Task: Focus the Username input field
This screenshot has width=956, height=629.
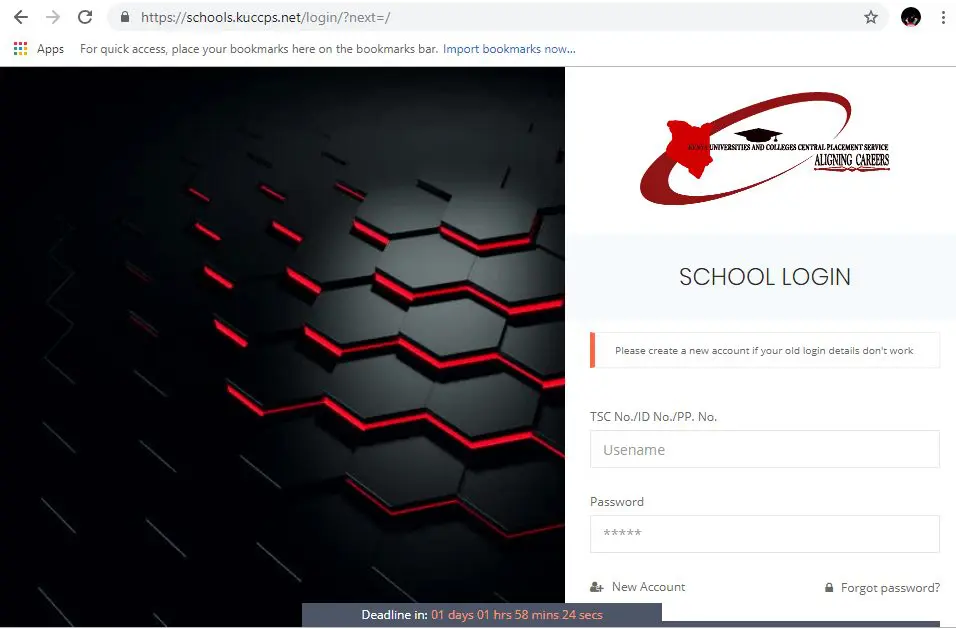Action: [x=764, y=450]
